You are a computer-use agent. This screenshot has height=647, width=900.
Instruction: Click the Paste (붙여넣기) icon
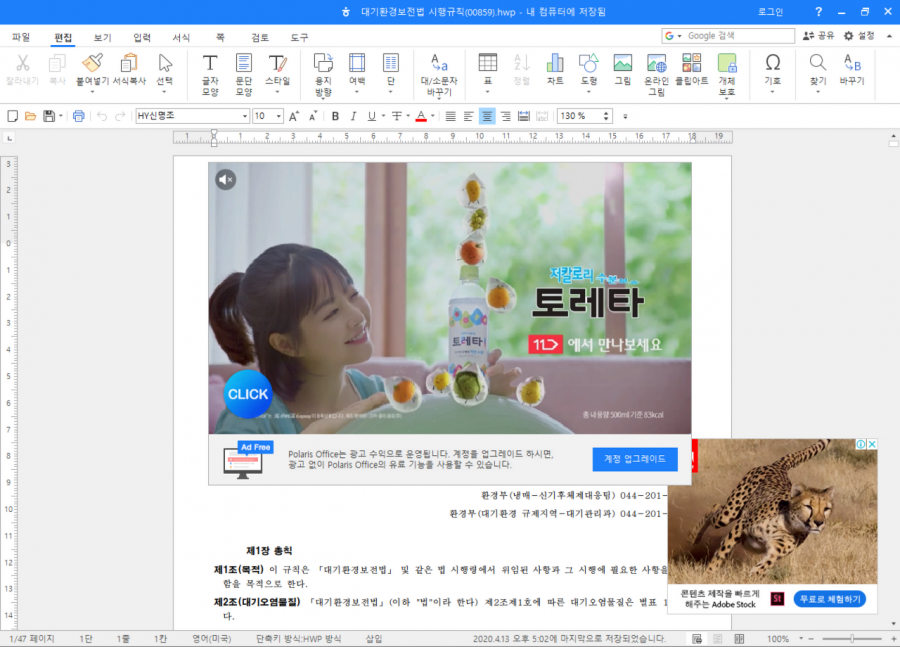[92, 63]
